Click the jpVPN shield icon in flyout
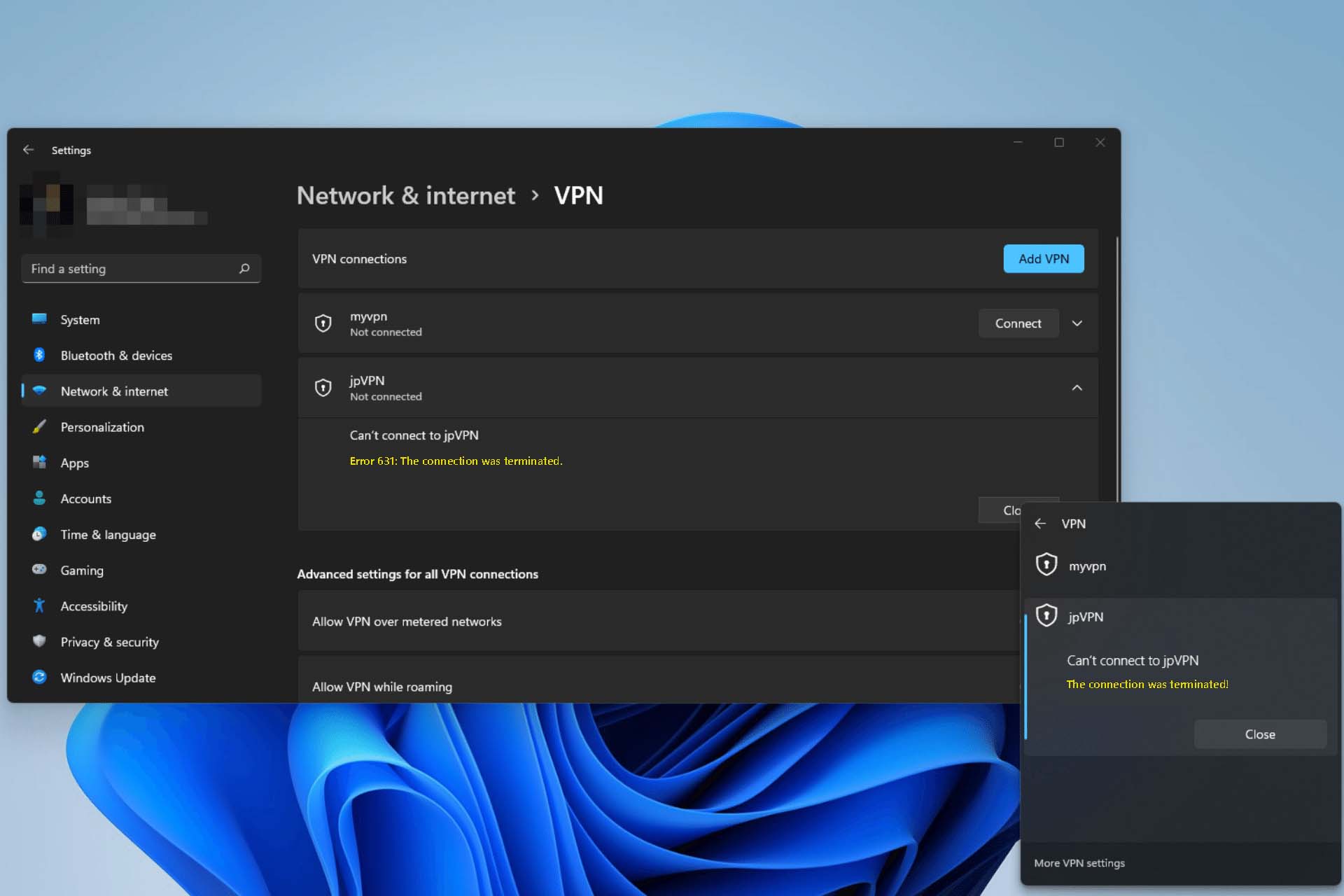This screenshot has height=896, width=1344. [1046, 616]
